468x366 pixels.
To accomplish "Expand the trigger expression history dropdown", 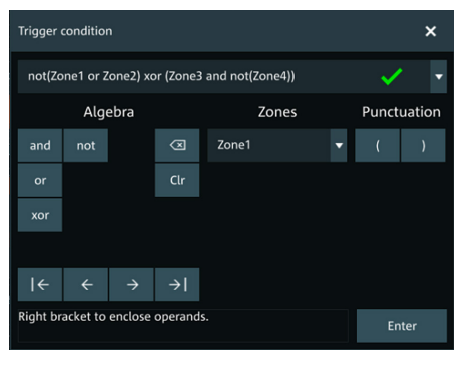I will pos(439,77).
